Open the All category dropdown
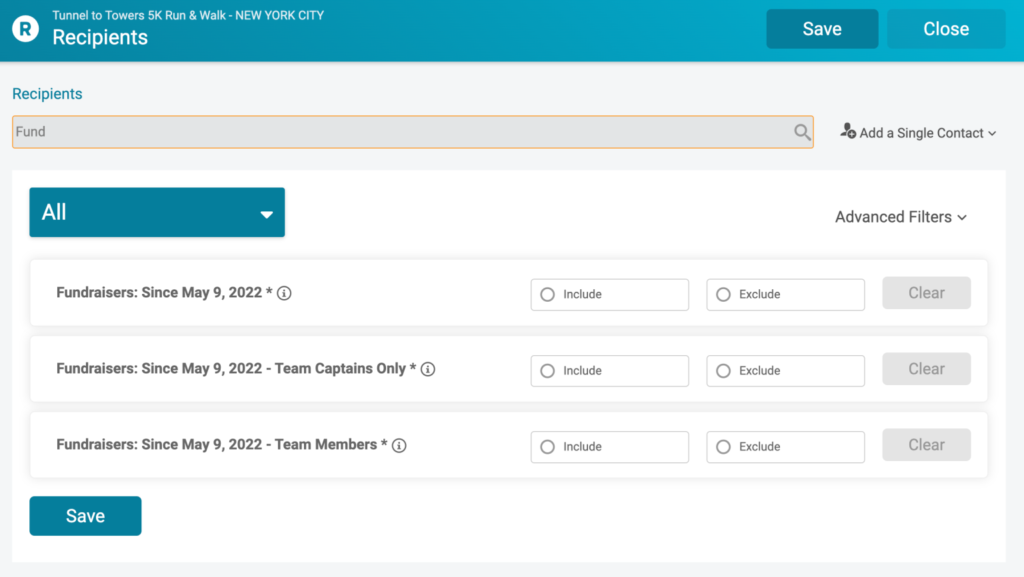Screen dimensions: 1024x577 157,212
